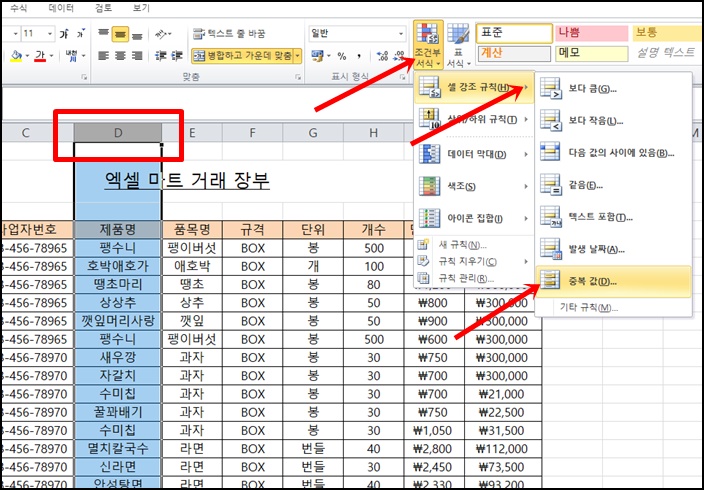The height and width of the screenshot is (490, 704).
Task: Open the 검토 ribbon tab
Action: coord(103,8)
